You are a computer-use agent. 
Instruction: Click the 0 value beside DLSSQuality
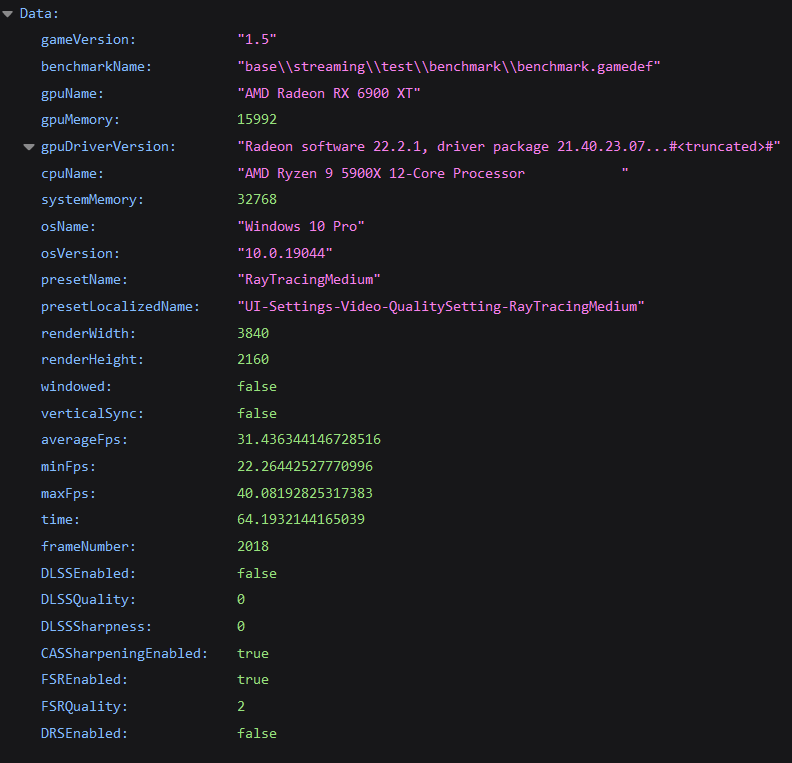click(241, 599)
